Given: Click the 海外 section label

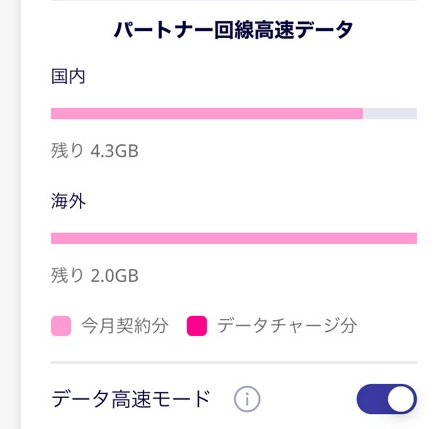Looking at the screenshot, I should [x=68, y=201].
